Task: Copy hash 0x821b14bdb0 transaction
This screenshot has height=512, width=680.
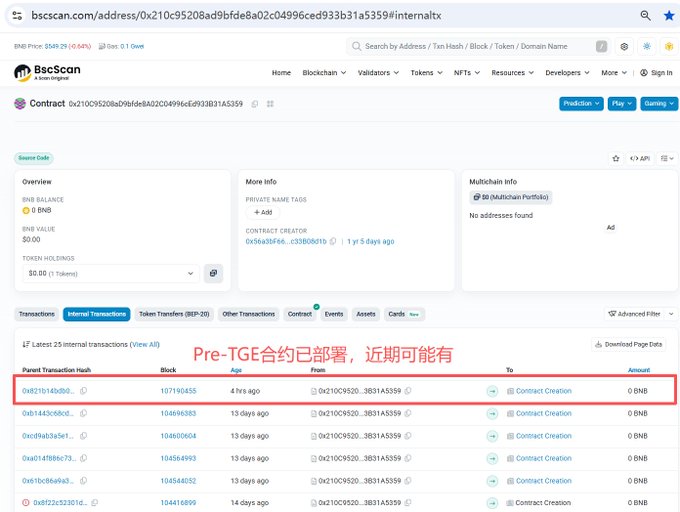Action: point(84,391)
